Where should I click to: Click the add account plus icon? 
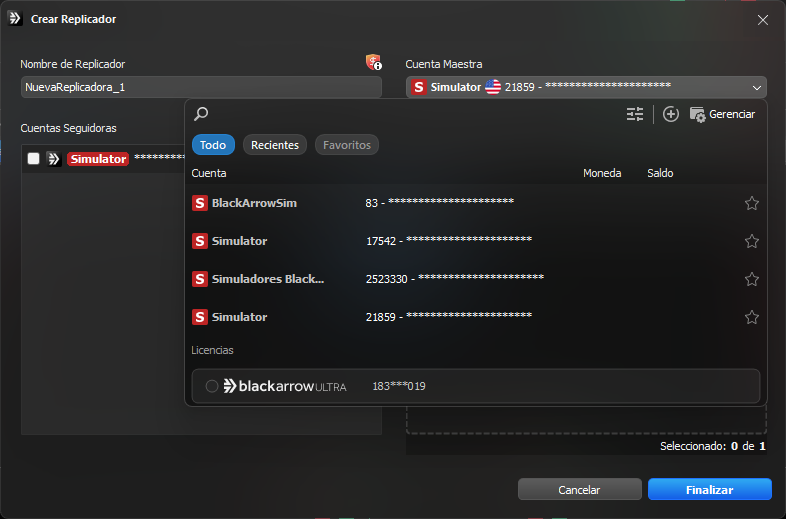click(x=671, y=114)
